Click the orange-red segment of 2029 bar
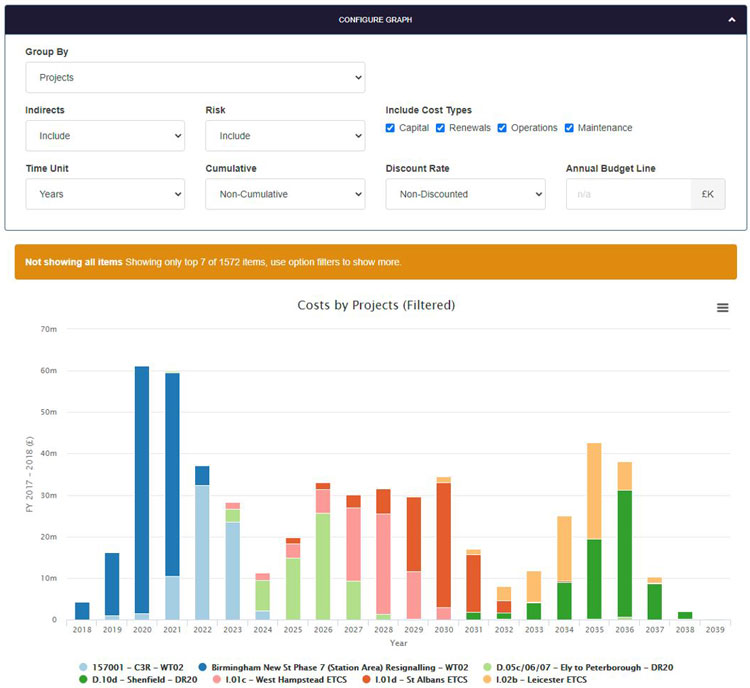This screenshot has height=688, width=750. (x=413, y=534)
